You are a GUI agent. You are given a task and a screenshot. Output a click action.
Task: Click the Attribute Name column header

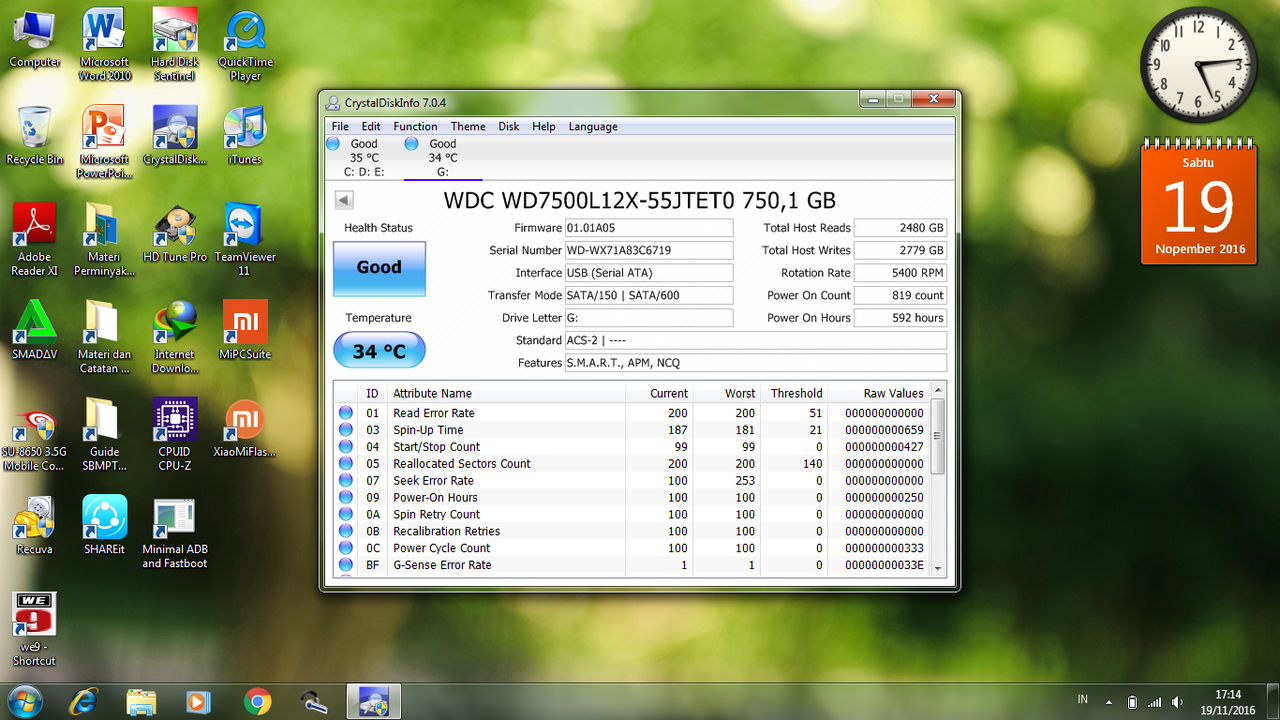[x=507, y=393]
